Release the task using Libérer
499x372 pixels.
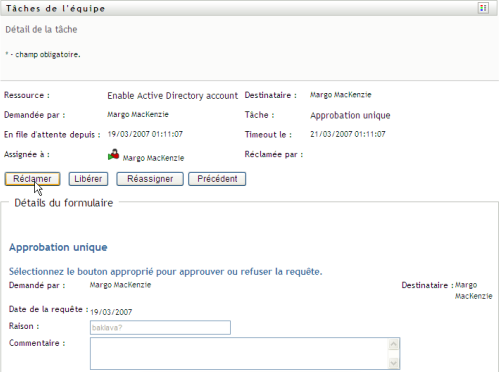pos(88,179)
